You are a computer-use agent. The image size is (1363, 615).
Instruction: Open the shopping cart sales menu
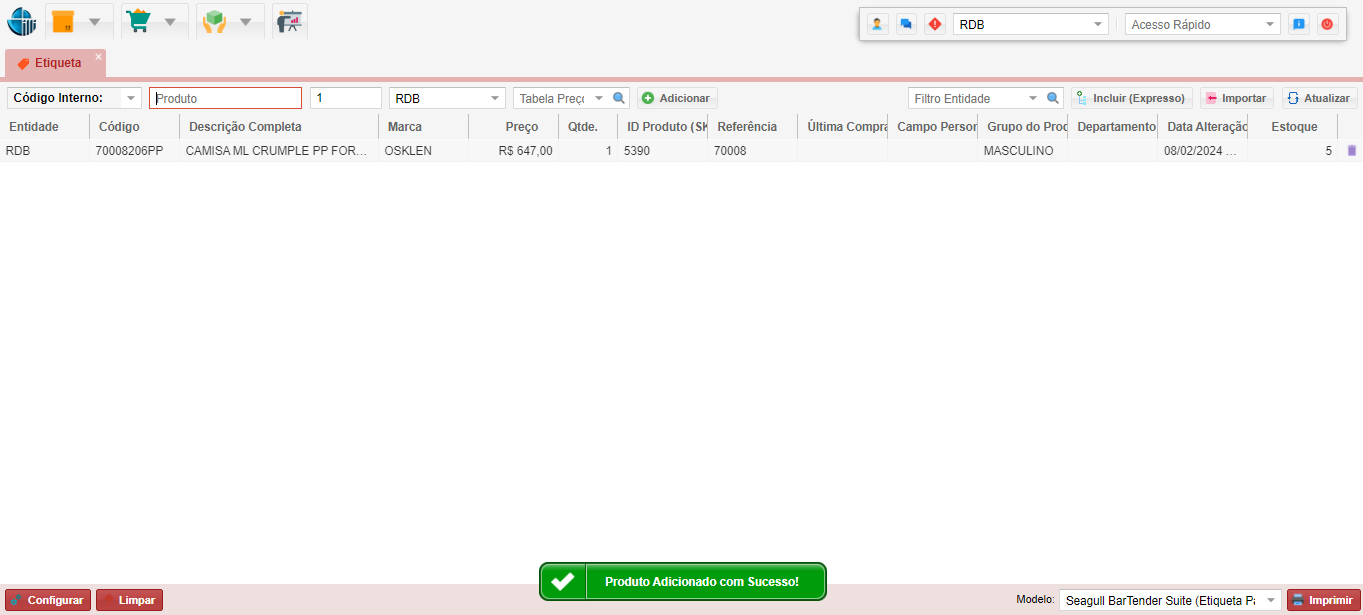pyautogui.click(x=138, y=22)
